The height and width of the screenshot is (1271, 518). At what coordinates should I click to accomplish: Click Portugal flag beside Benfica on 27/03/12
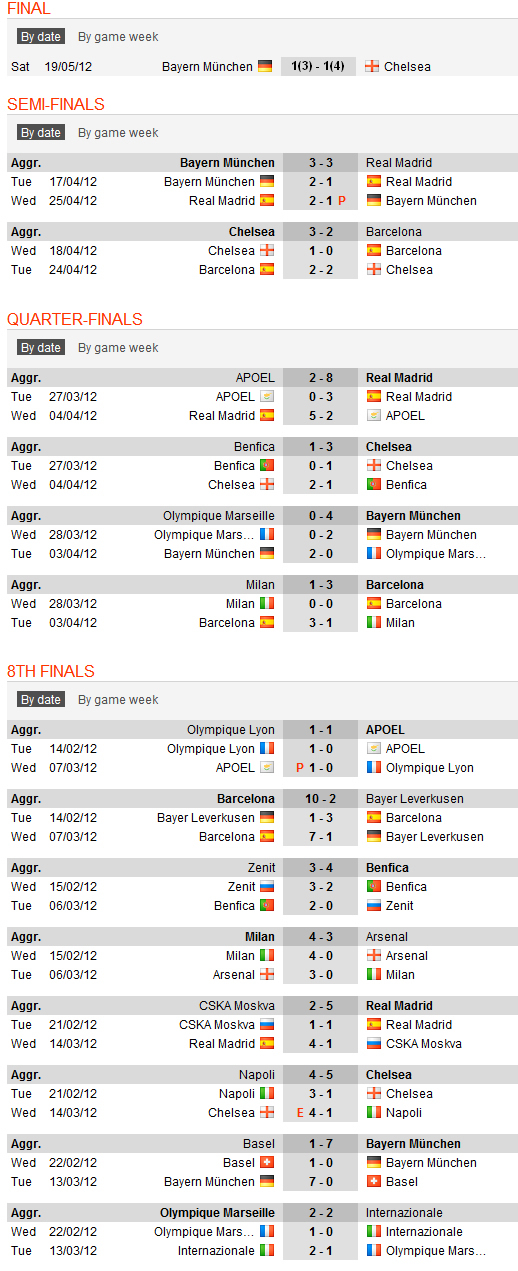pyautogui.click(x=267, y=466)
